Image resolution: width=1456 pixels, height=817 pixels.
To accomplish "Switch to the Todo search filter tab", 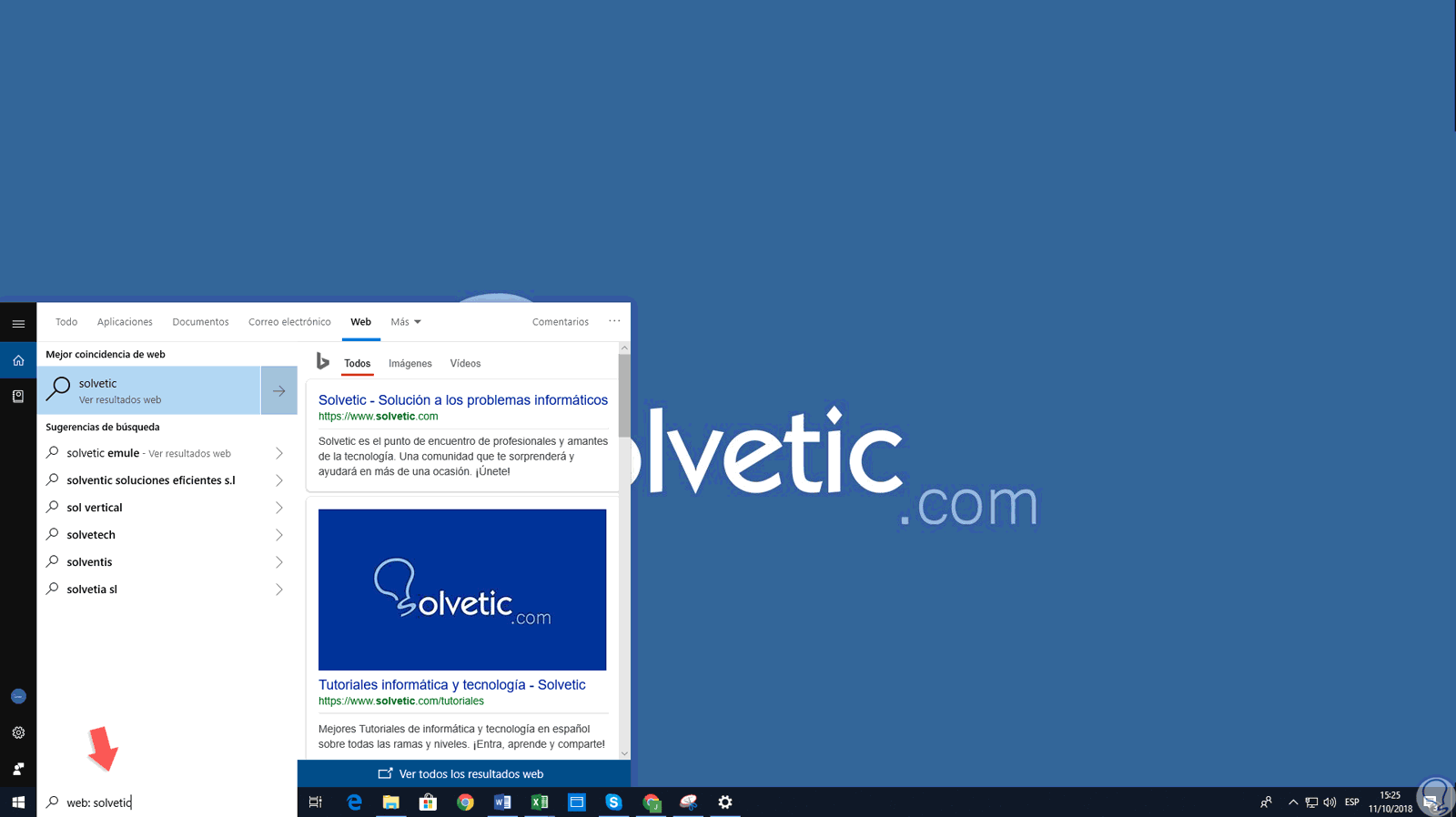I will point(66,322).
